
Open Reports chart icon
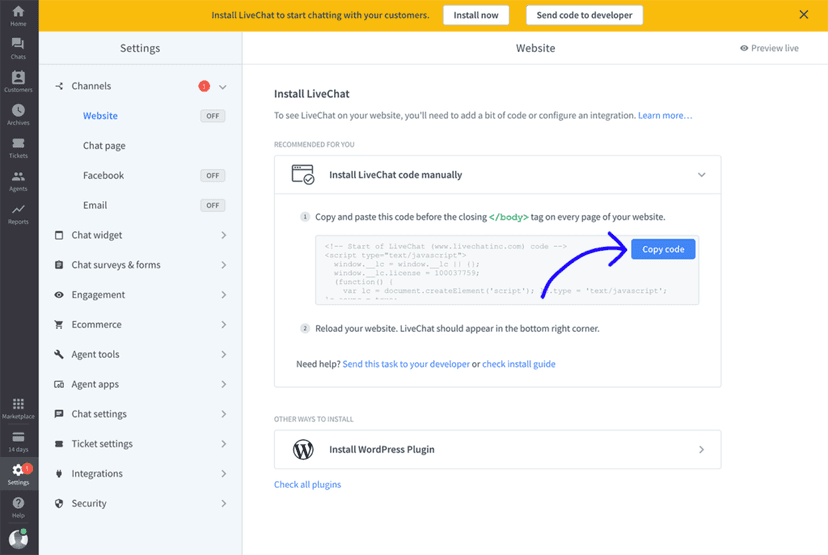pyautogui.click(x=18, y=213)
